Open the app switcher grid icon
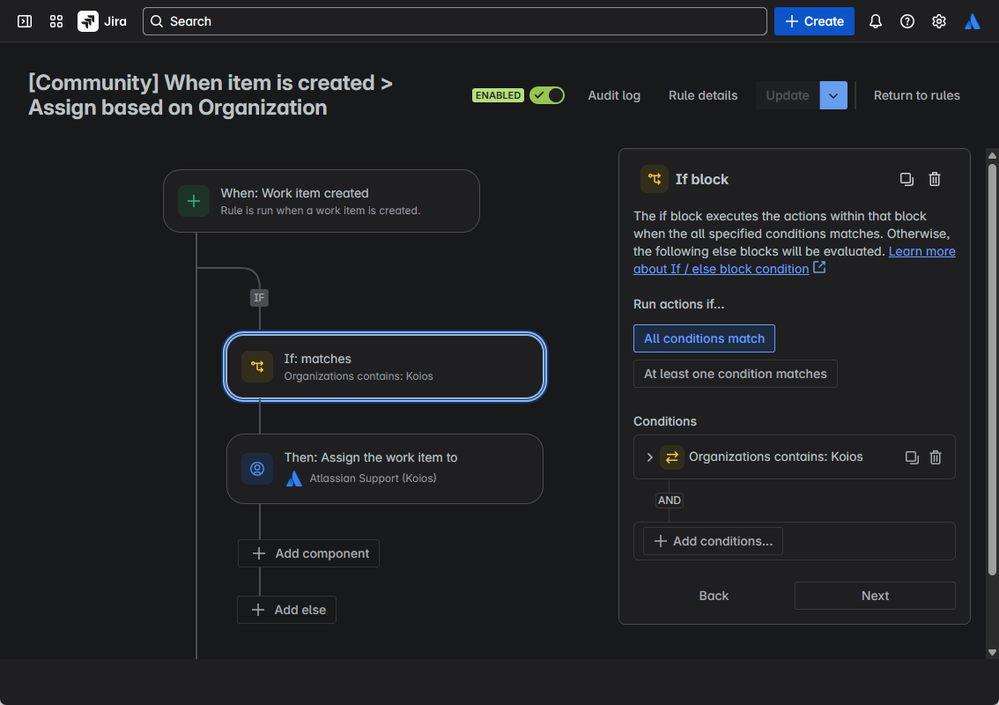 [x=56, y=22]
